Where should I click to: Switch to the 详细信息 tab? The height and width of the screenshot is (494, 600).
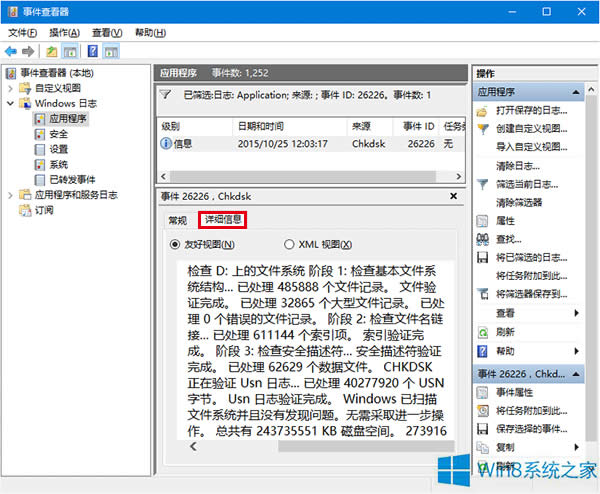pos(223,220)
